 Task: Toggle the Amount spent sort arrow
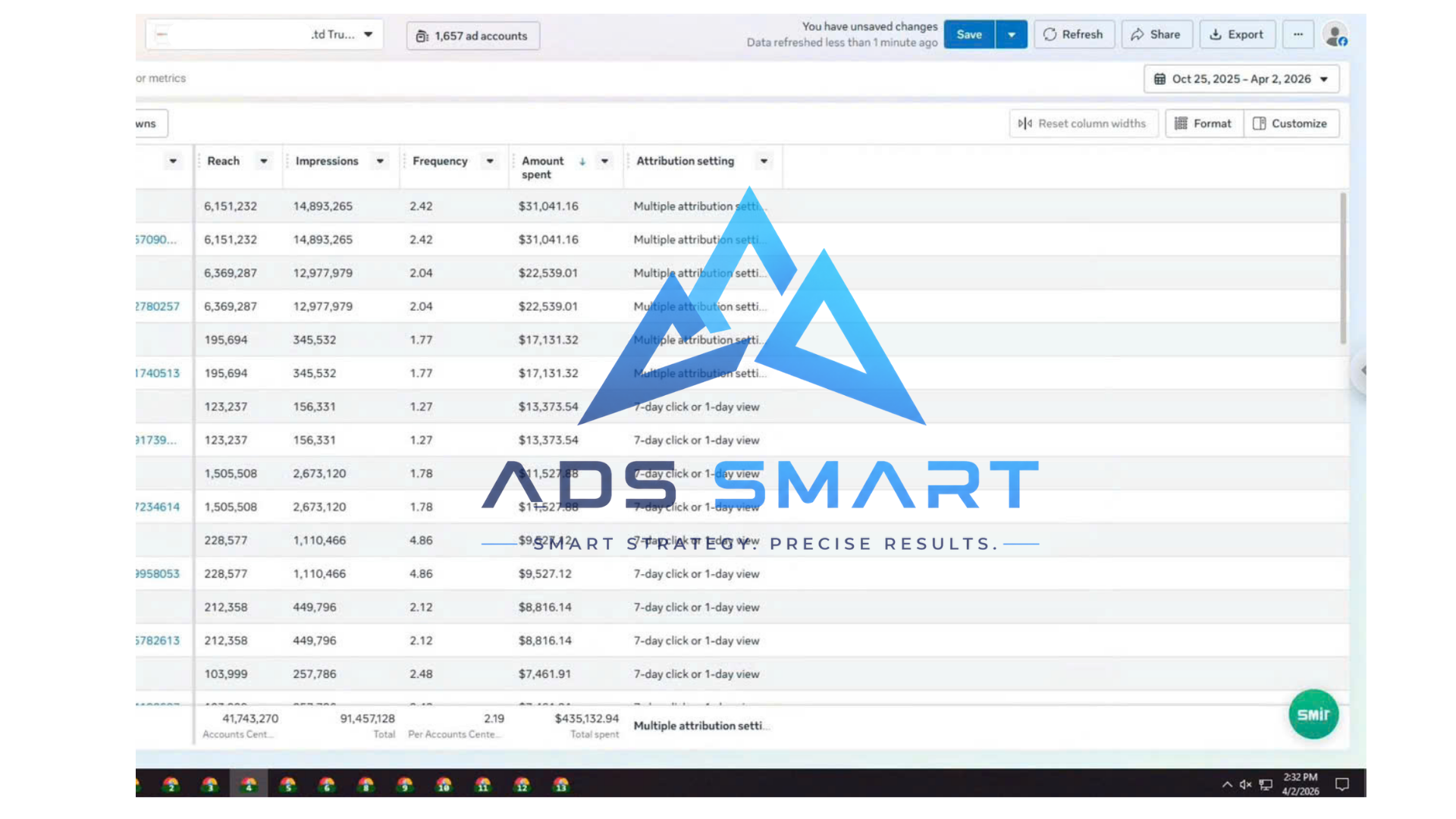point(582,161)
